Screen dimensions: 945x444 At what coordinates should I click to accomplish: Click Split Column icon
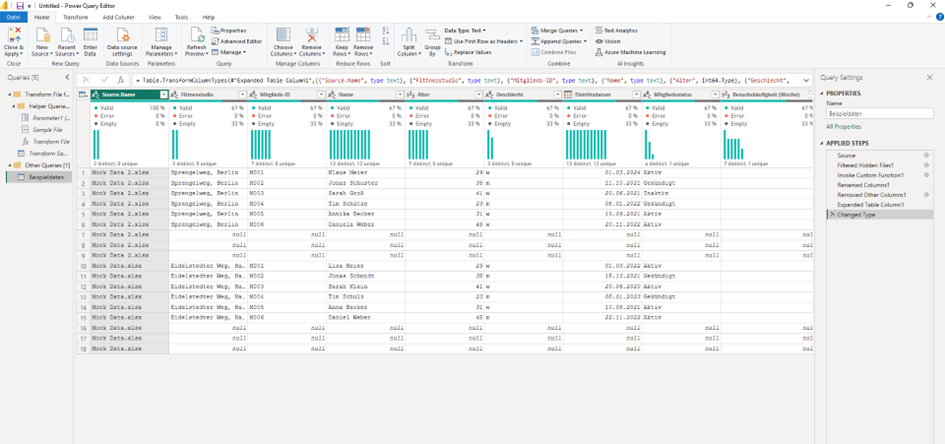tap(409, 34)
